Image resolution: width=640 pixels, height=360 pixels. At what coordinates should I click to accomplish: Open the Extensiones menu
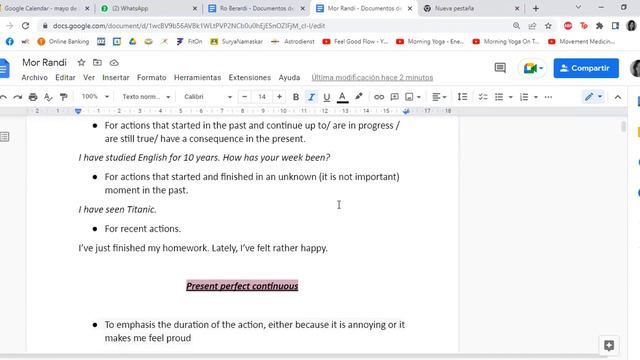click(250, 78)
